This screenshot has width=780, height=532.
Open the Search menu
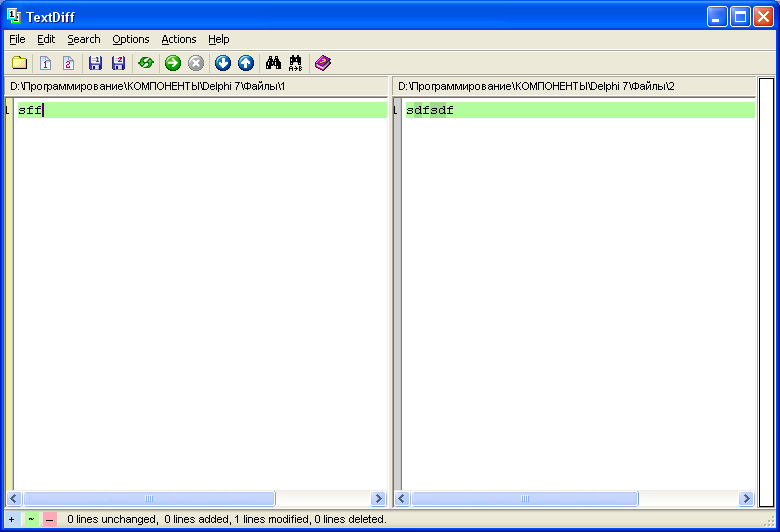click(84, 39)
